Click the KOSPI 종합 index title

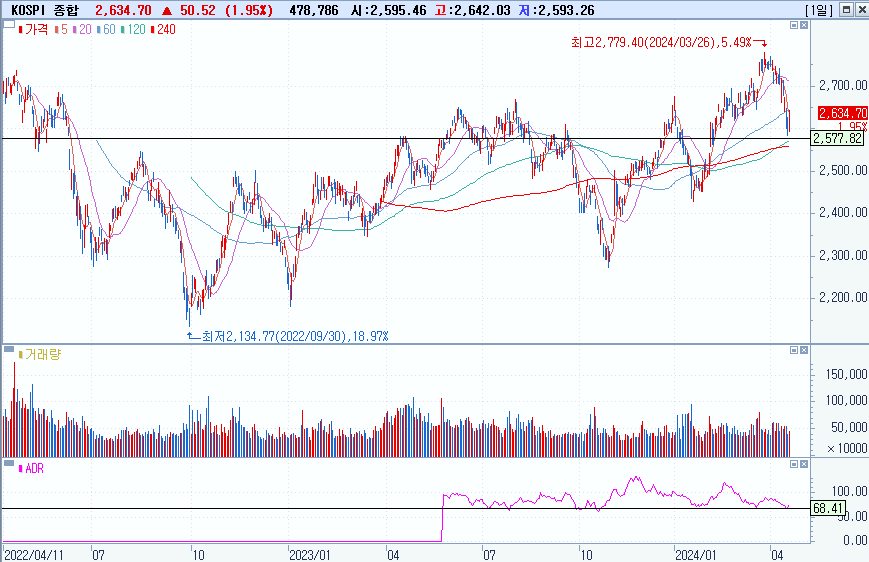[x=45, y=10]
